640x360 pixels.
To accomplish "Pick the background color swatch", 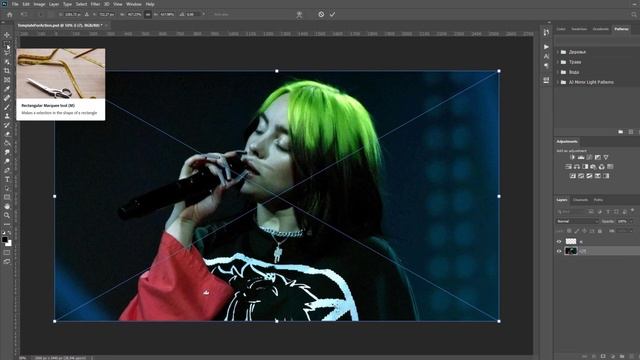I will [x=9, y=244].
